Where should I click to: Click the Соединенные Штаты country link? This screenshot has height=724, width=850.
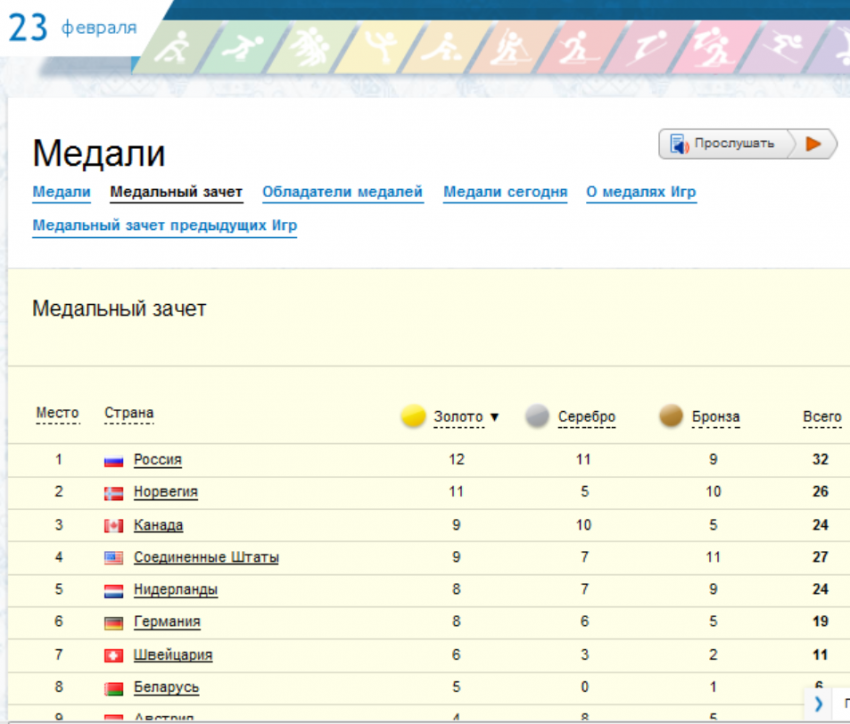206,558
